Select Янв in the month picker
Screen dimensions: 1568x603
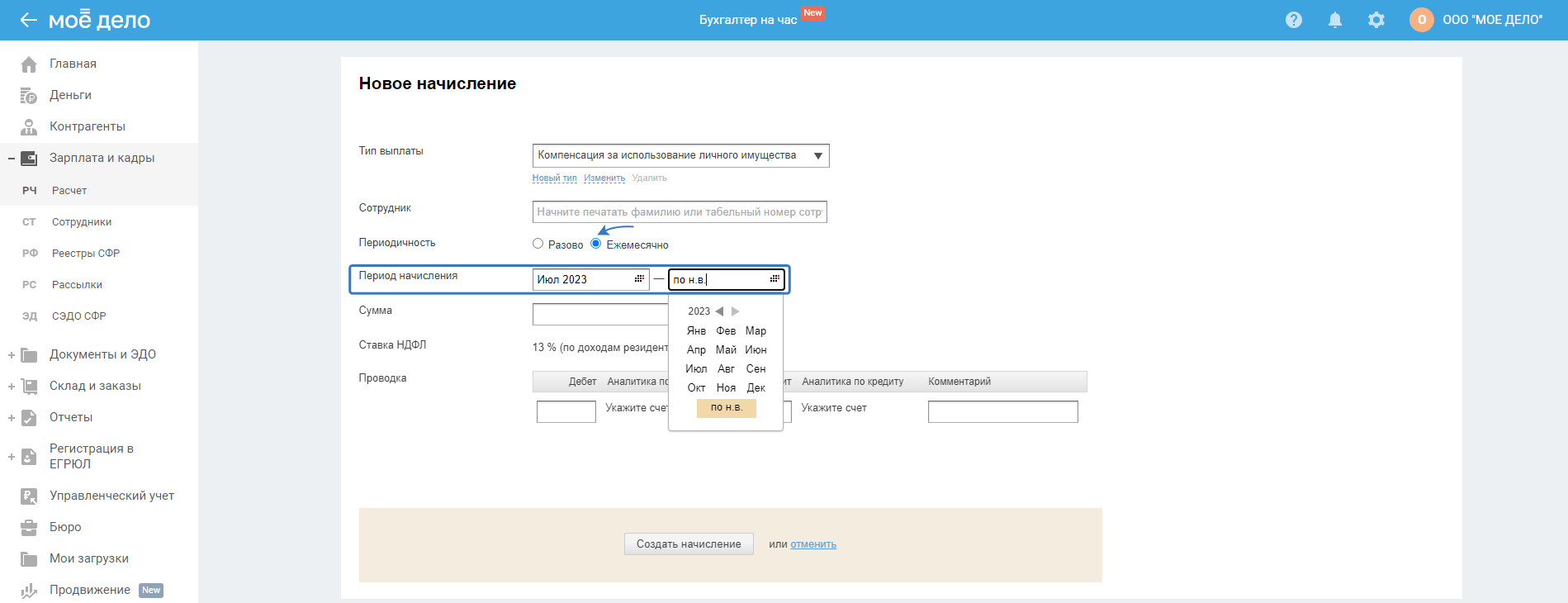697,331
